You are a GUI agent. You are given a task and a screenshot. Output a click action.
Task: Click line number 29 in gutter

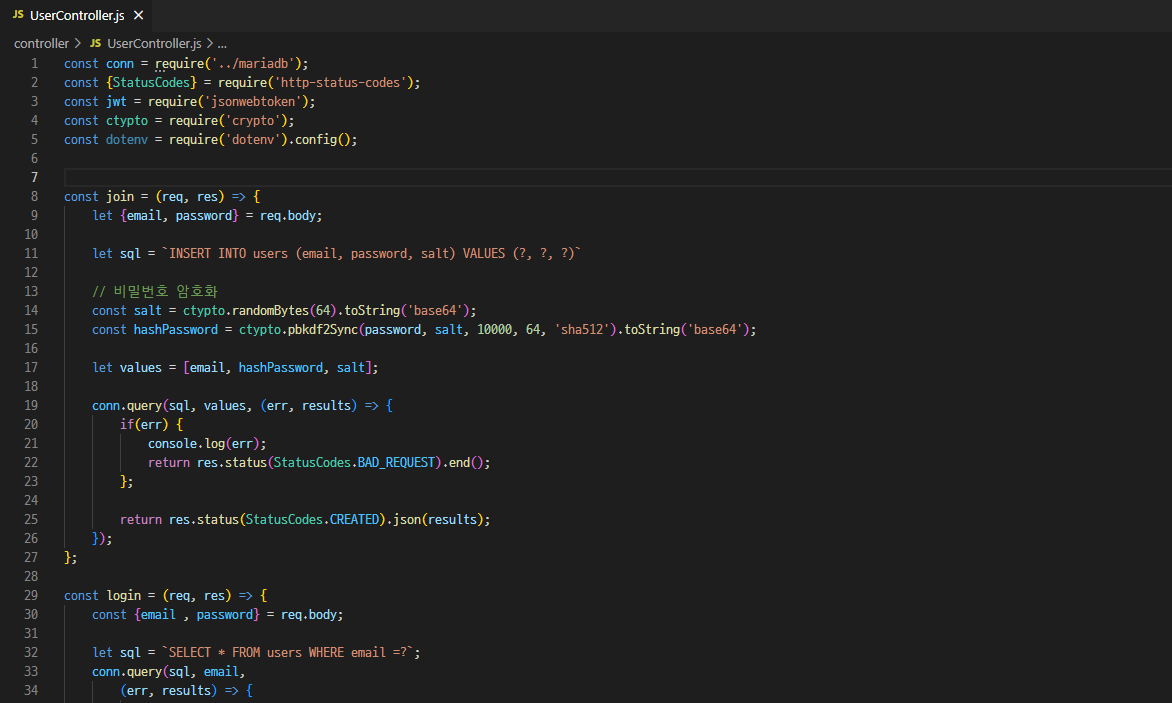[x=31, y=595]
